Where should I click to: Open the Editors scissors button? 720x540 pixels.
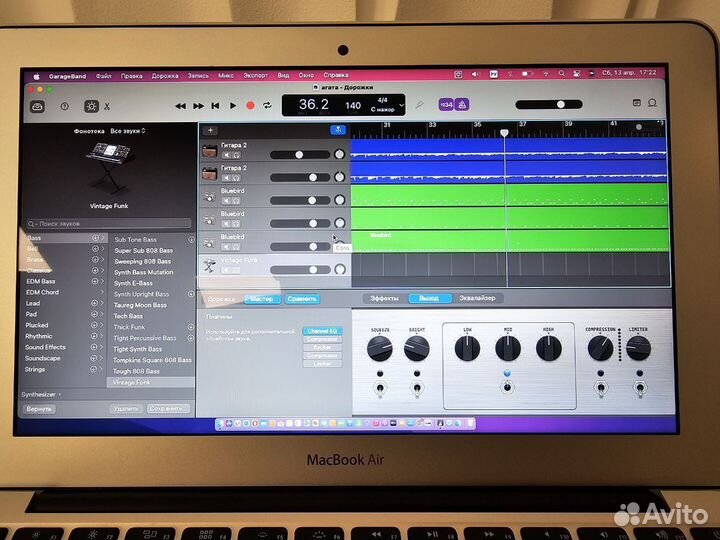pos(107,107)
